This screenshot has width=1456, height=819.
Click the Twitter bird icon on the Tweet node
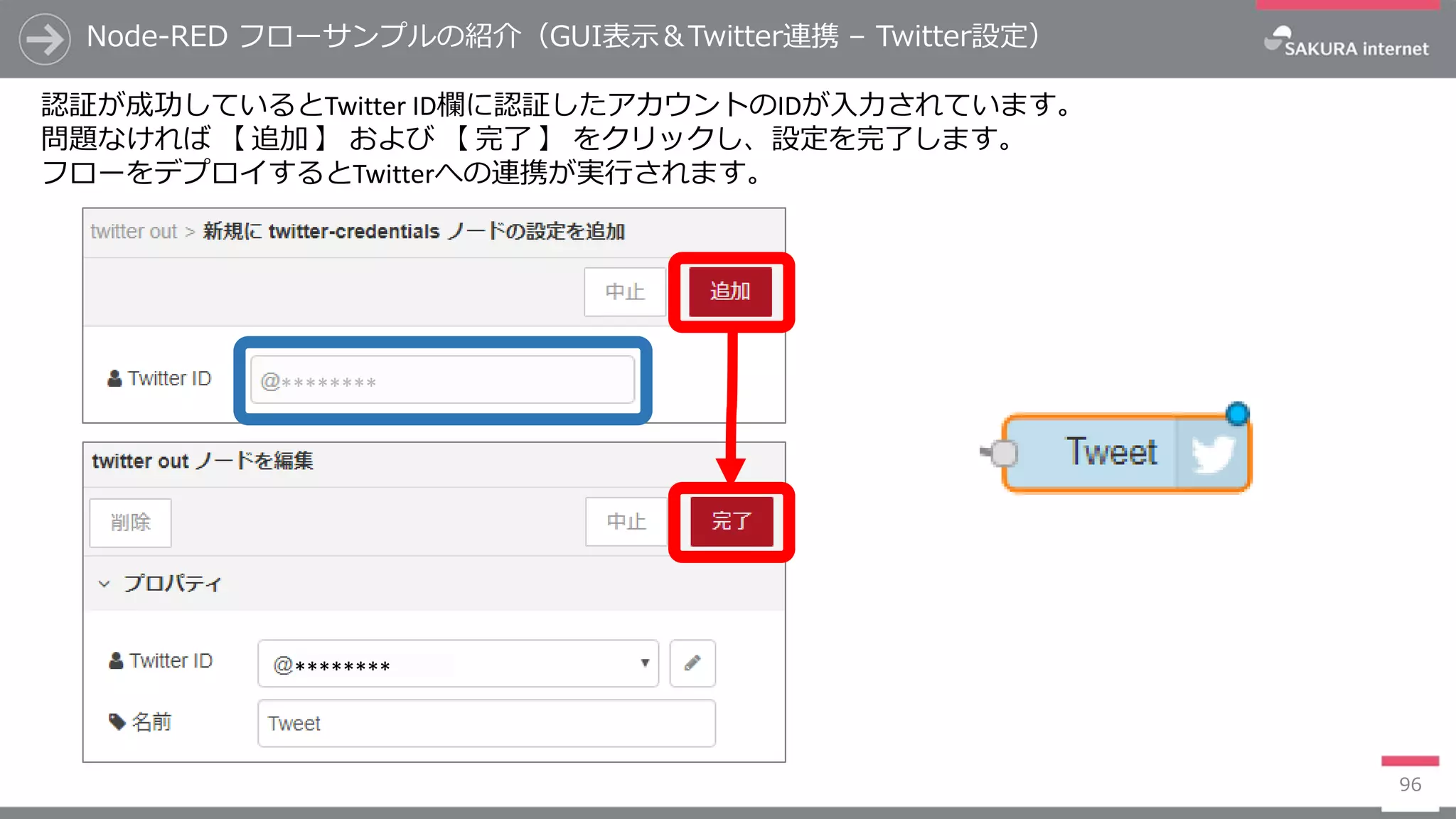coord(1213,454)
